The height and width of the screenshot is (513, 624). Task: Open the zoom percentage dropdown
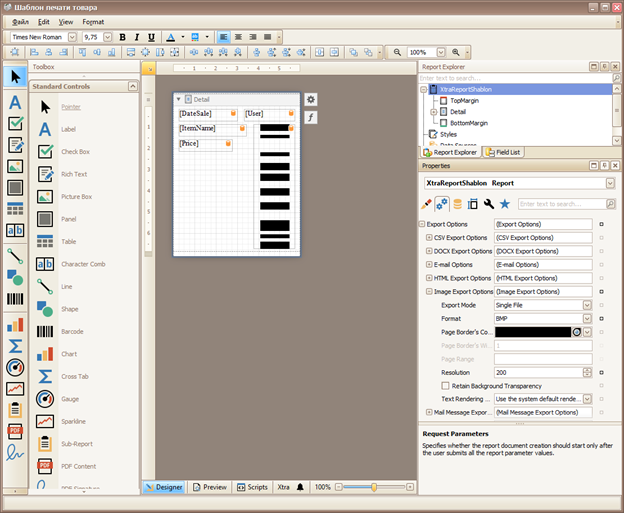coord(441,52)
